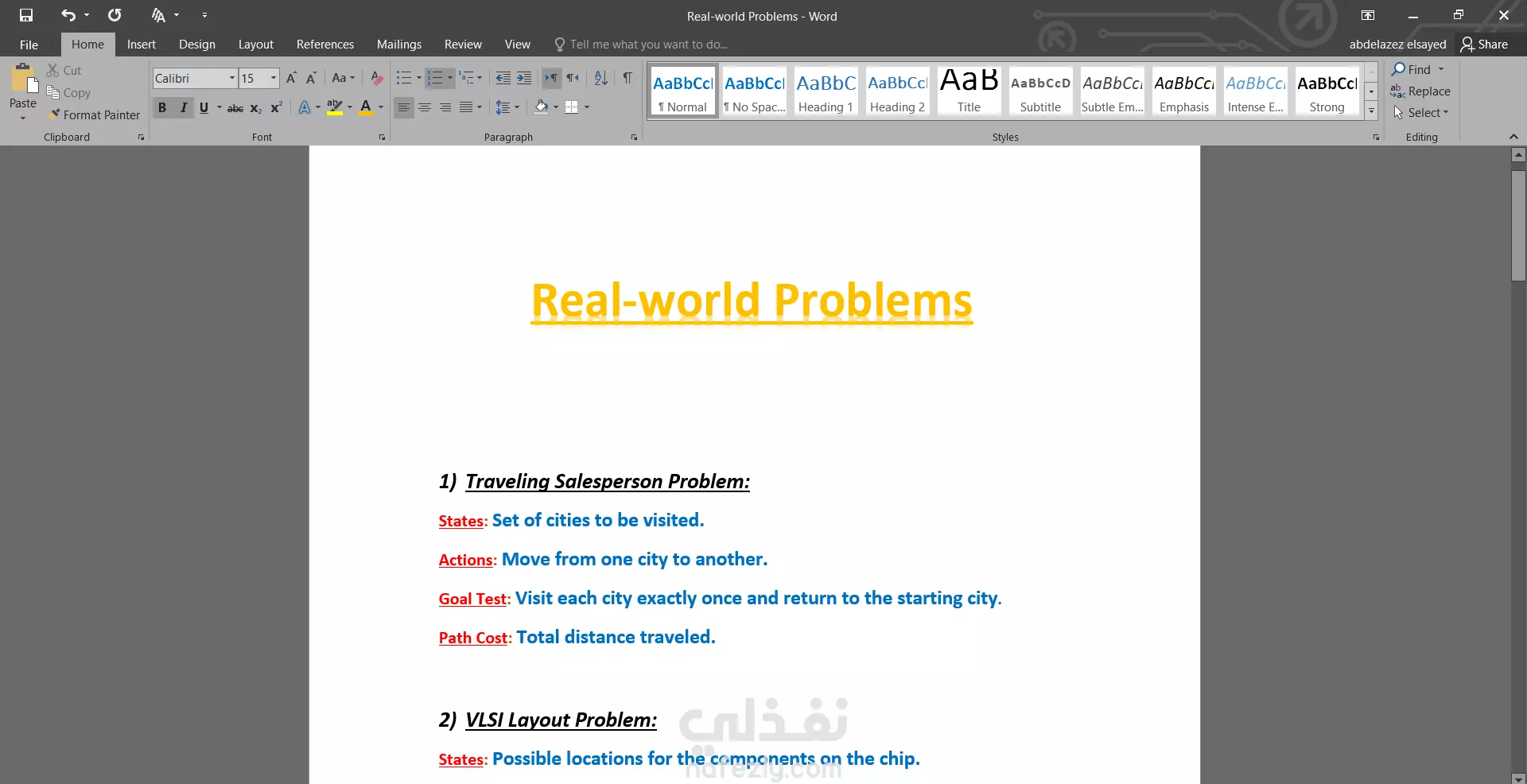Align text to the right
Viewport: 1527px width, 784px height.
(x=445, y=107)
